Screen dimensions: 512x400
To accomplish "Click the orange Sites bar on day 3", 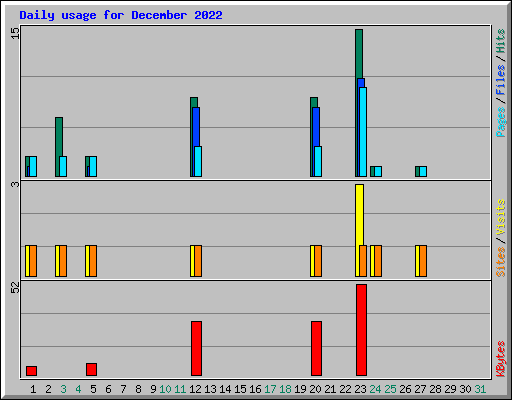I will coord(63,261).
